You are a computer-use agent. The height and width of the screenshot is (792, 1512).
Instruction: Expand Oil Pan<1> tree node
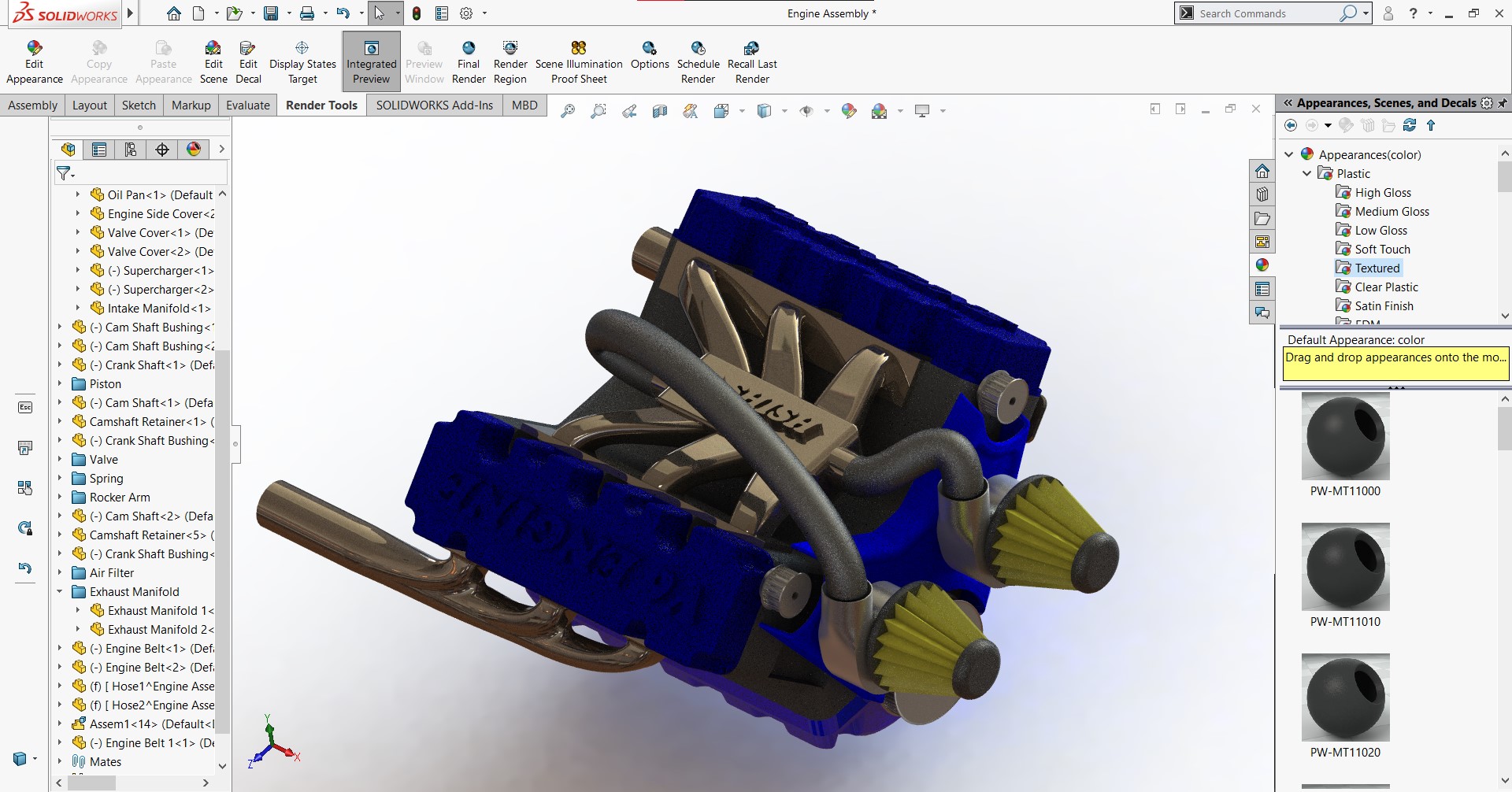(x=78, y=194)
